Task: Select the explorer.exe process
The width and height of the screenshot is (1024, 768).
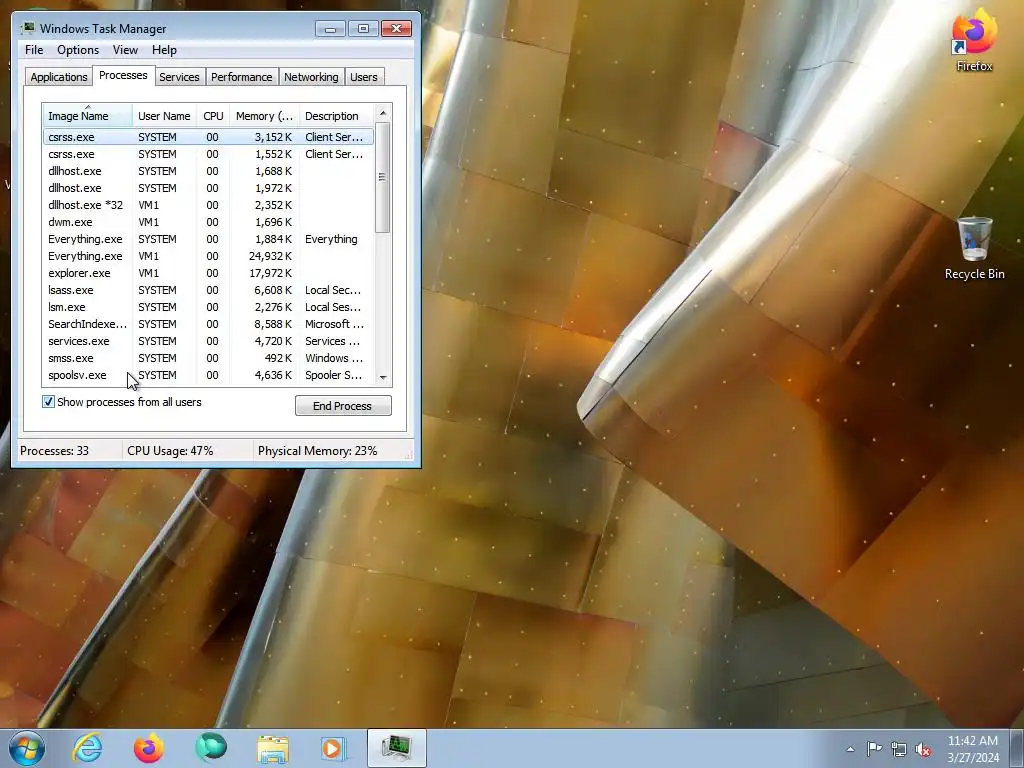Action: point(208,273)
